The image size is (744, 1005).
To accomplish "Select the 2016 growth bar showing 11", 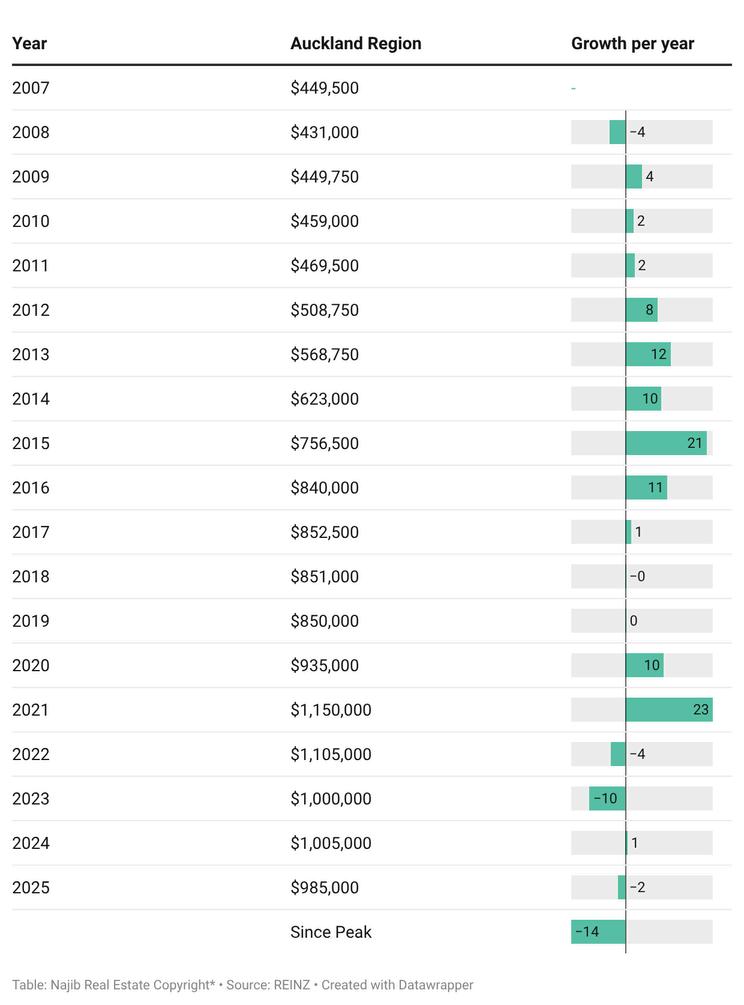I will click(x=646, y=488).
